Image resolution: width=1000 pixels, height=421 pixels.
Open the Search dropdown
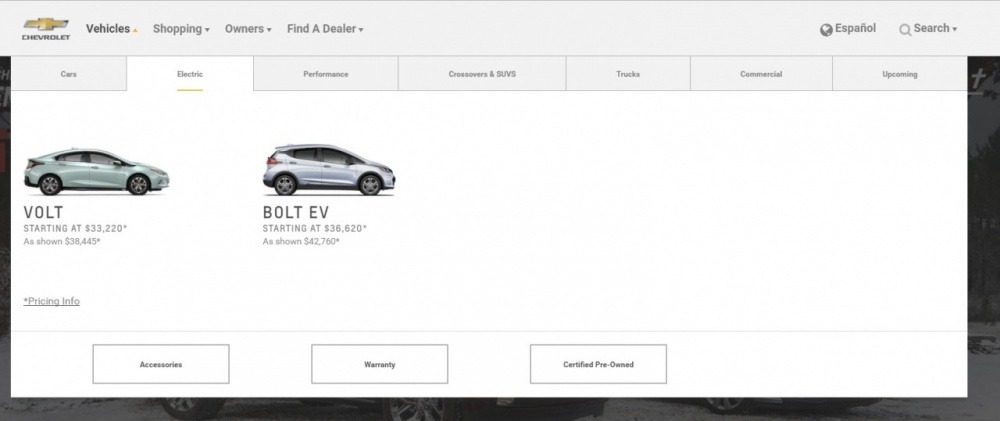click(935, 28)
